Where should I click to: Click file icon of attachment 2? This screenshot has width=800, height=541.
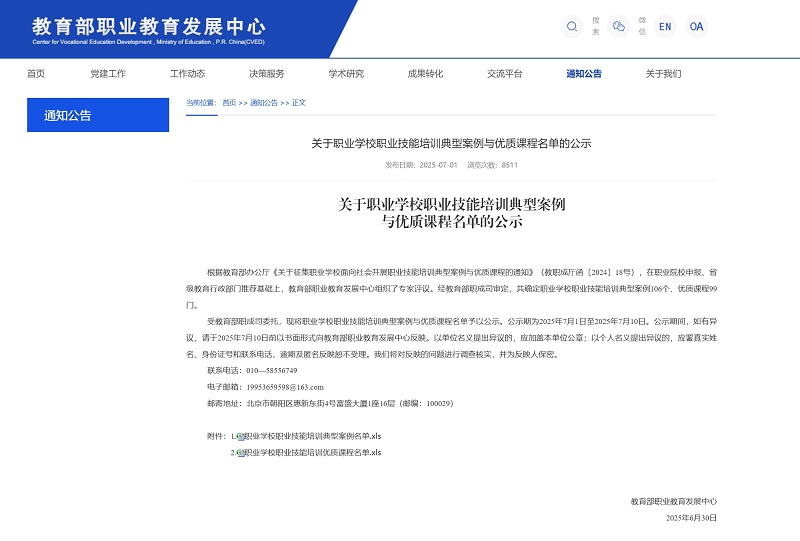(240, 453)
